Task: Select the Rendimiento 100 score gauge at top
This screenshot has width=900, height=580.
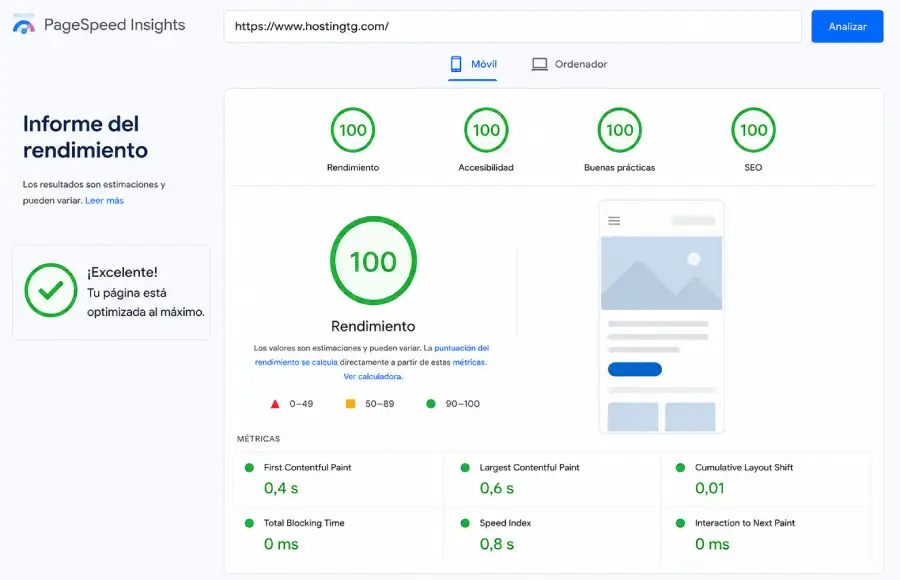Action: 352,130
